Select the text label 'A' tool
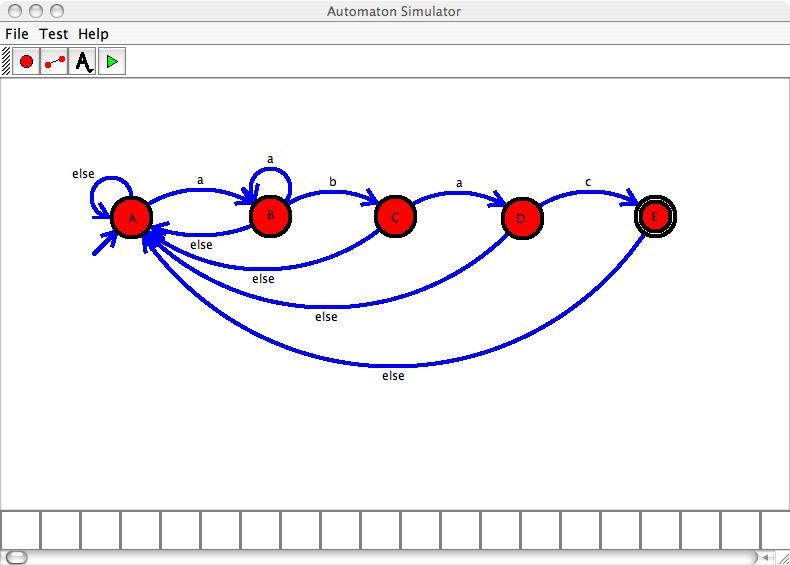Screen dimensions: 790x565 pyautogui.click(x=84, y=62)
